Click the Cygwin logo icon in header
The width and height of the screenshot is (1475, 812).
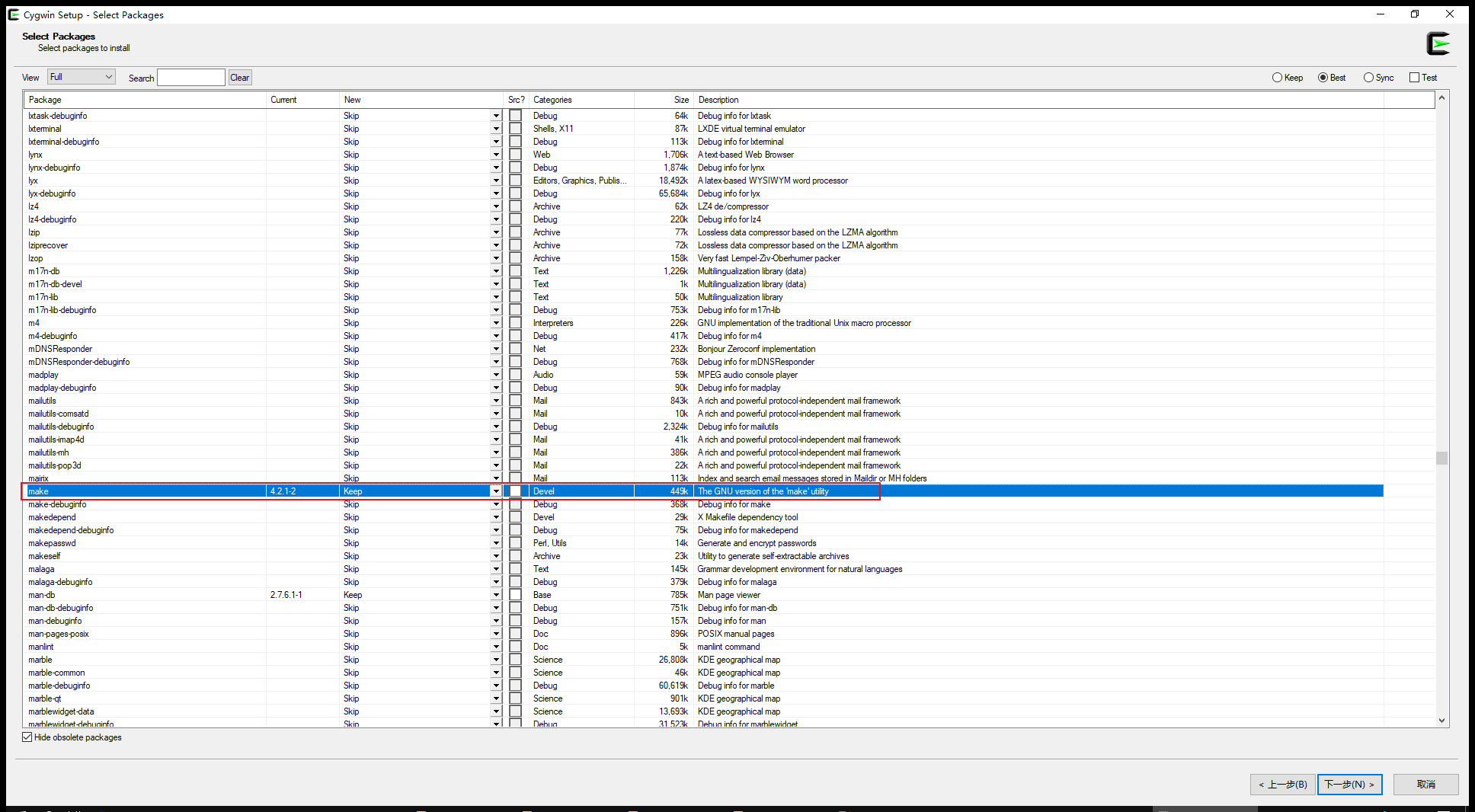(1438, 43)
